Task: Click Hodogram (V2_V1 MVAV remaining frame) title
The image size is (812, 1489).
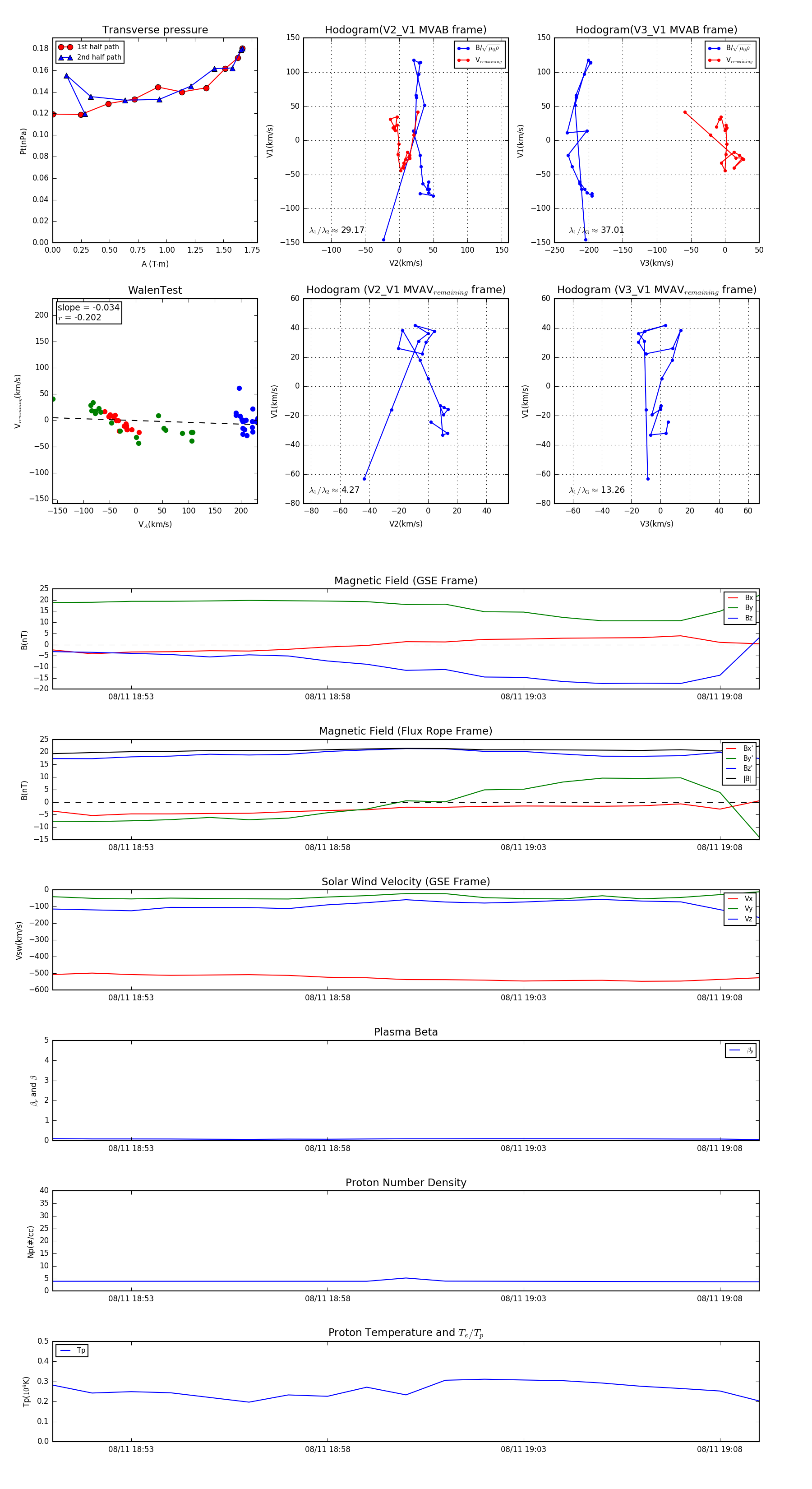Action: click(406, 290)
